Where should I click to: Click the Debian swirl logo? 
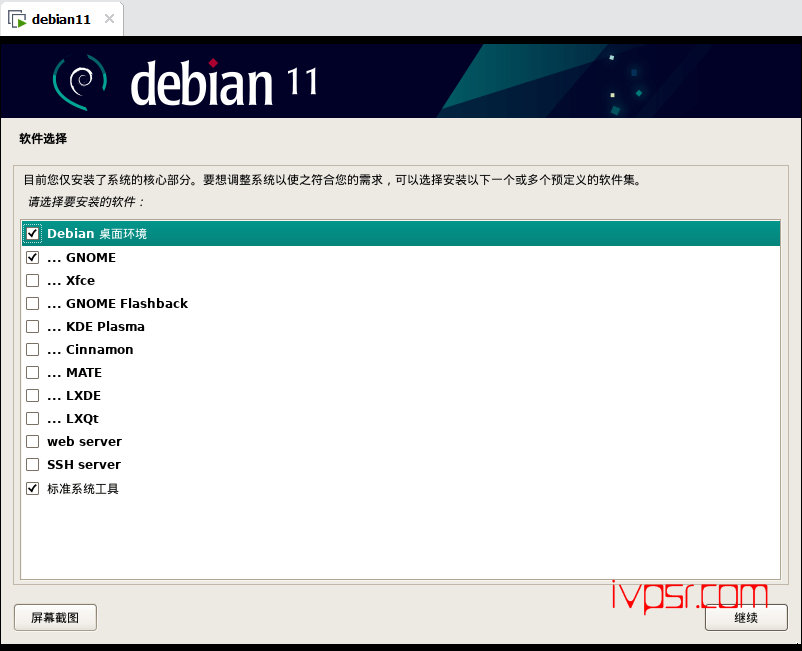pos(80,82)
